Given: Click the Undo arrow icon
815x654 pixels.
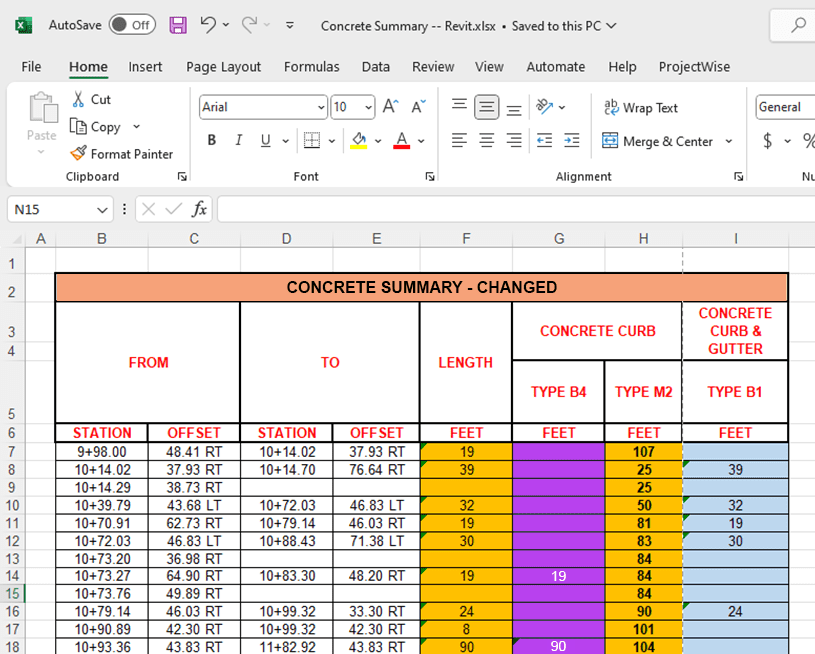Looking at the screenshot, I should point(208,25).
